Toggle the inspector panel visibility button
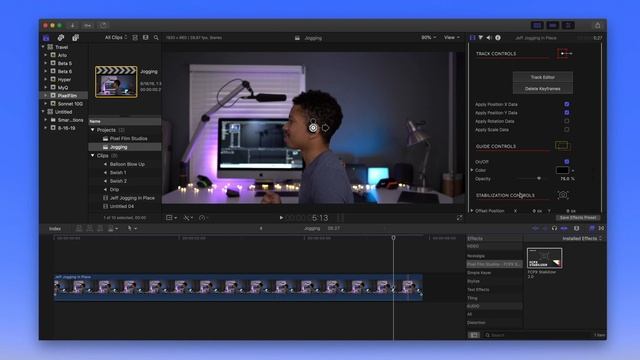The image size is (640, 360). 568,25
